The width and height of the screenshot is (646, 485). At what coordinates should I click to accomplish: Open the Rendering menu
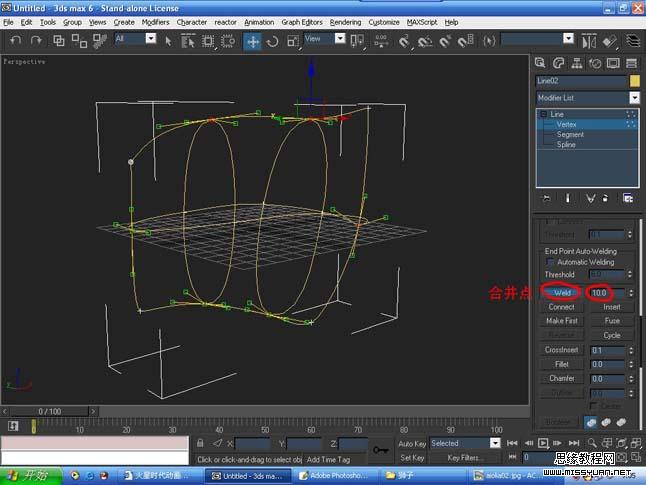[x=345, y=22]
